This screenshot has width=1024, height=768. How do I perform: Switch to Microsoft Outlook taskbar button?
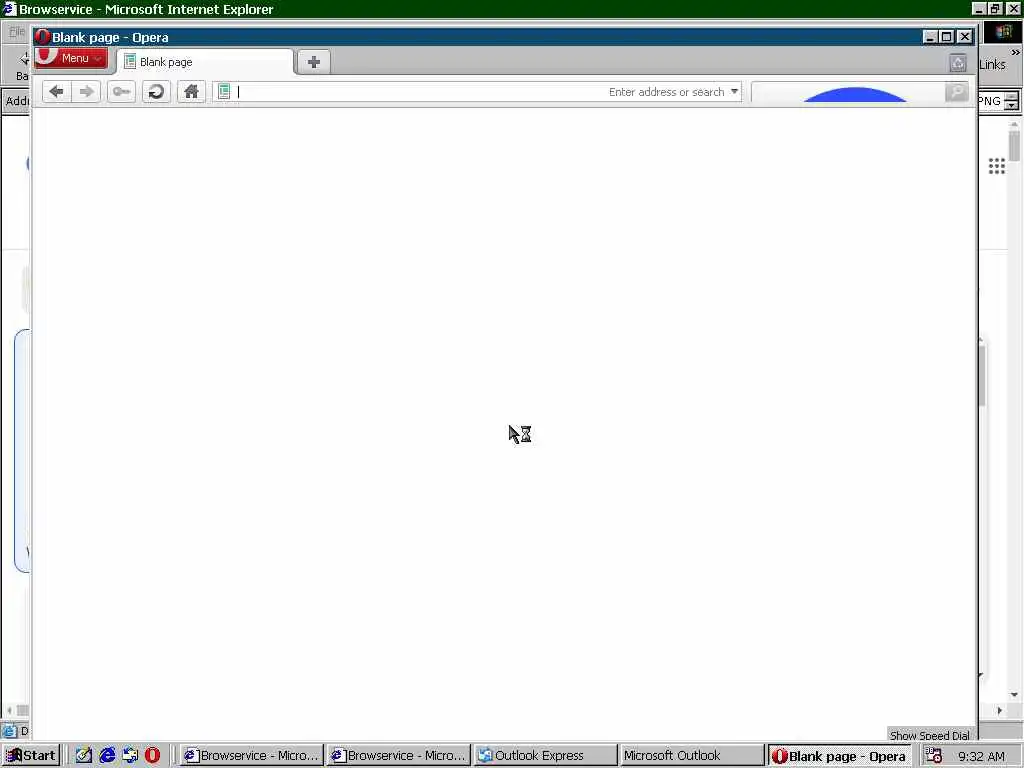tap(692, 756)
